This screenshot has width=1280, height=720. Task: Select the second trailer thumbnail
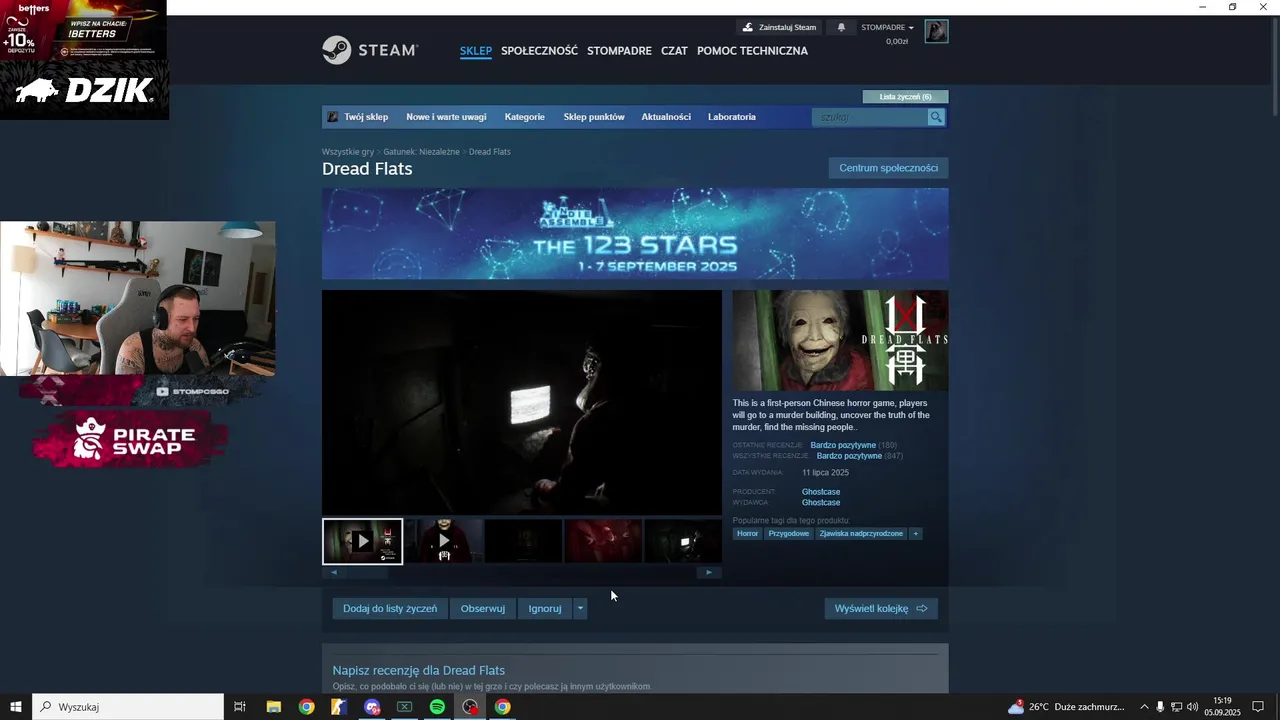coord(443,541)
